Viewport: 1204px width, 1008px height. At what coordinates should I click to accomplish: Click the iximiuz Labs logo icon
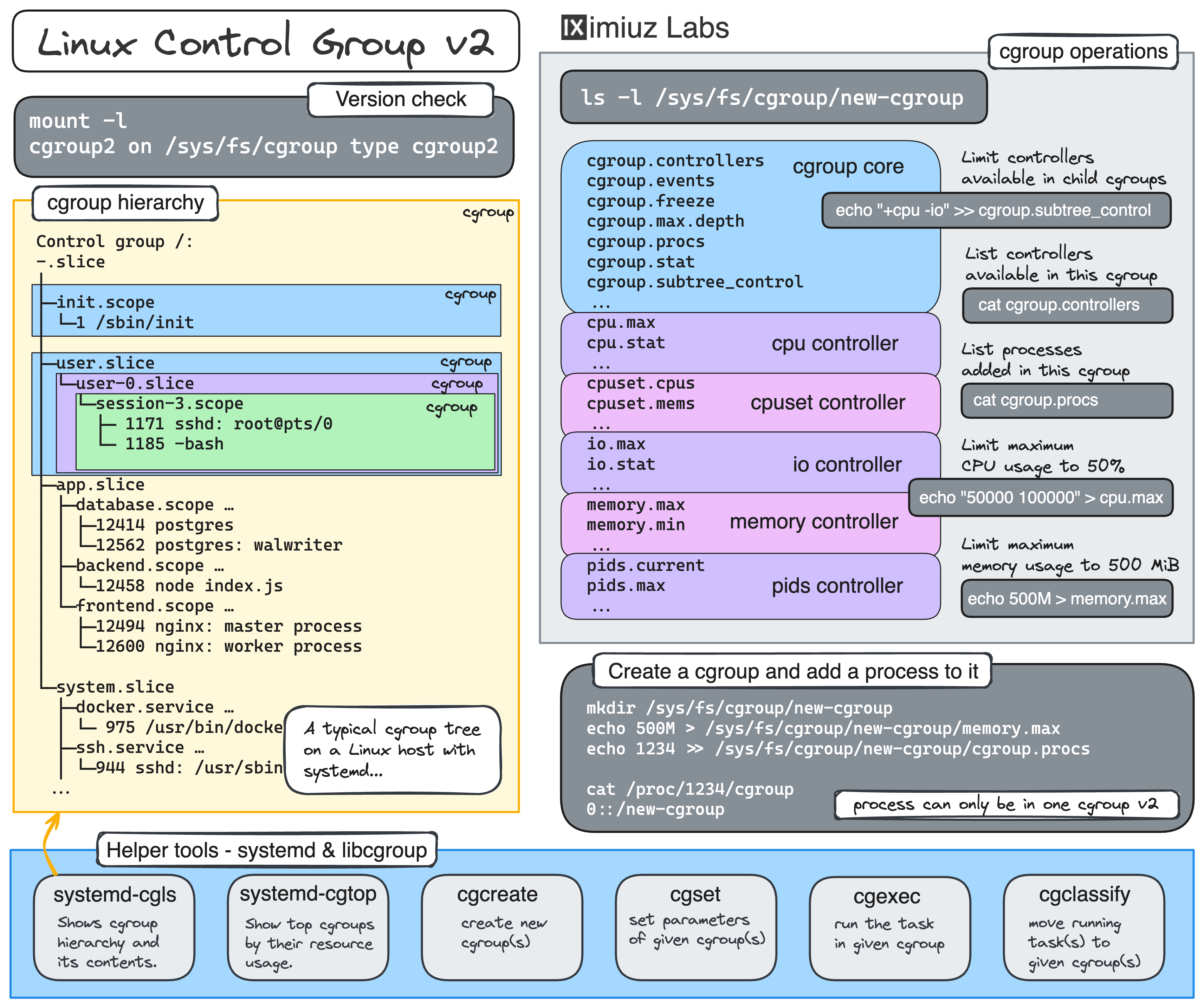(573, 27)
